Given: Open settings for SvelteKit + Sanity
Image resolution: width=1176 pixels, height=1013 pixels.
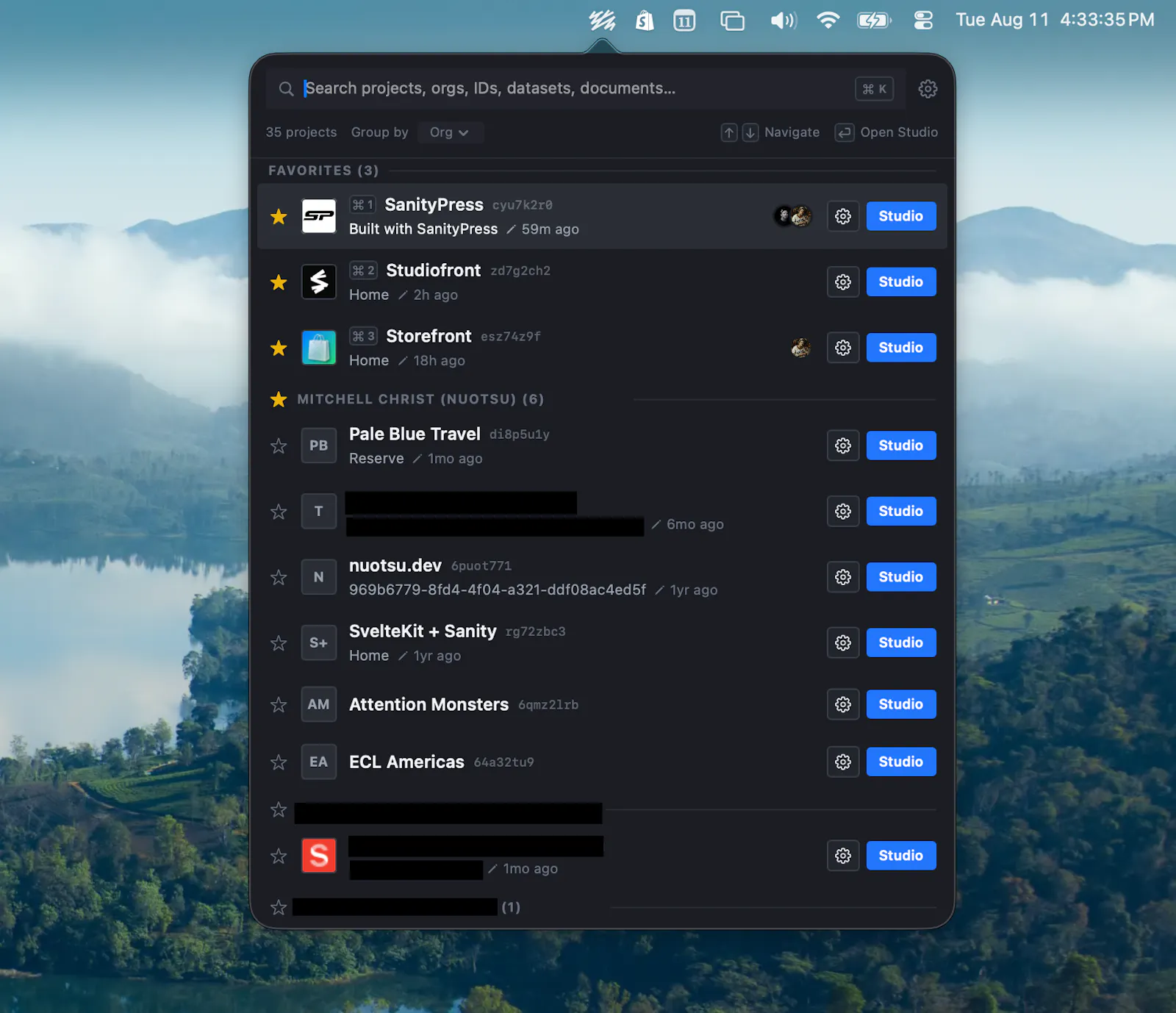Looking at the screenshot, I should [843, 643].
